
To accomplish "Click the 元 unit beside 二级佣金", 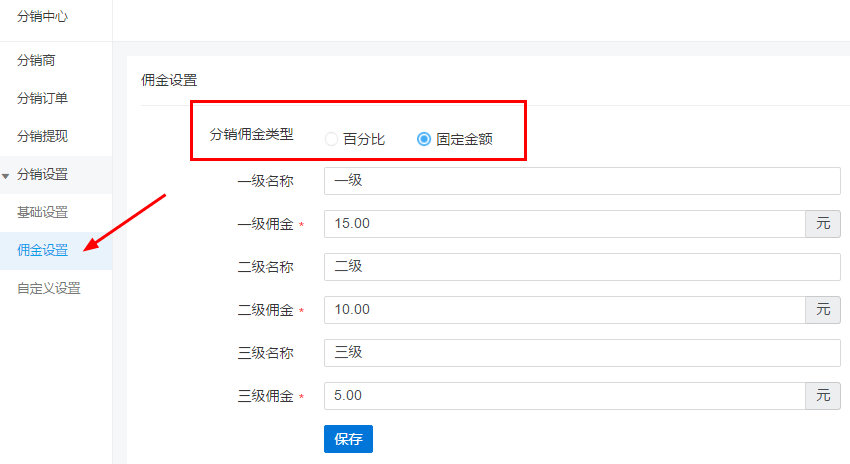I will coord(823,310).
